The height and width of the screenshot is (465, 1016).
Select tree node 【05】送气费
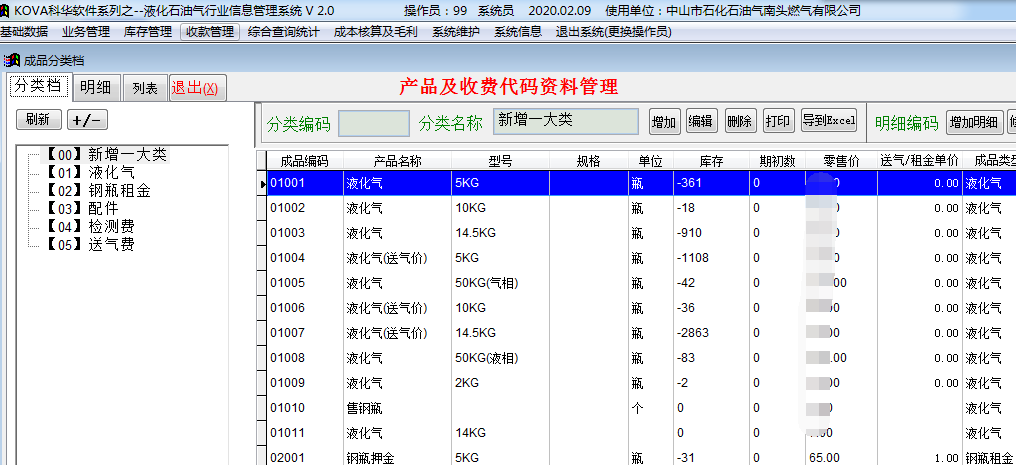pos(90,245)
